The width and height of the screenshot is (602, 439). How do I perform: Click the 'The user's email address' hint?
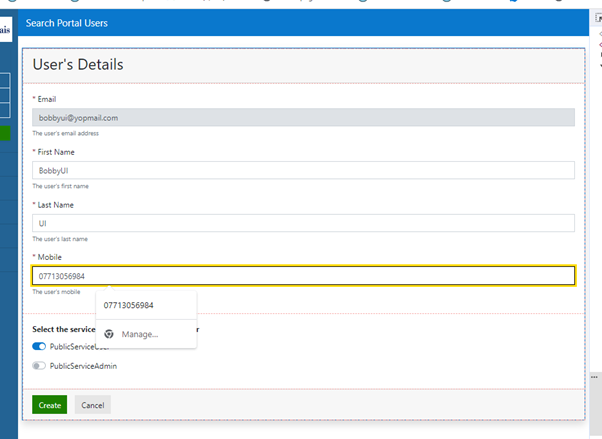[x=66, y=133]
